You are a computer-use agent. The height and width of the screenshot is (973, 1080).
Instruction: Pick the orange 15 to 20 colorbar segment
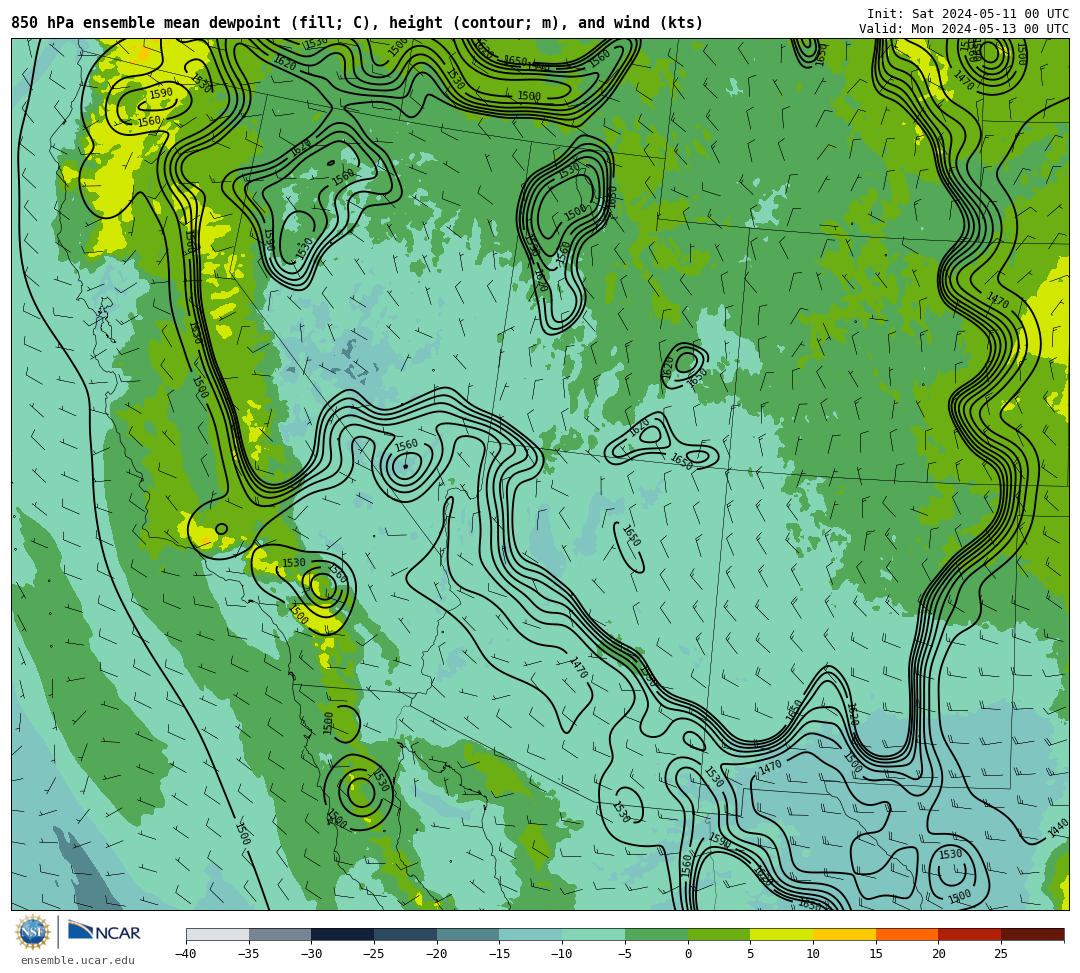tap(907, 934)
